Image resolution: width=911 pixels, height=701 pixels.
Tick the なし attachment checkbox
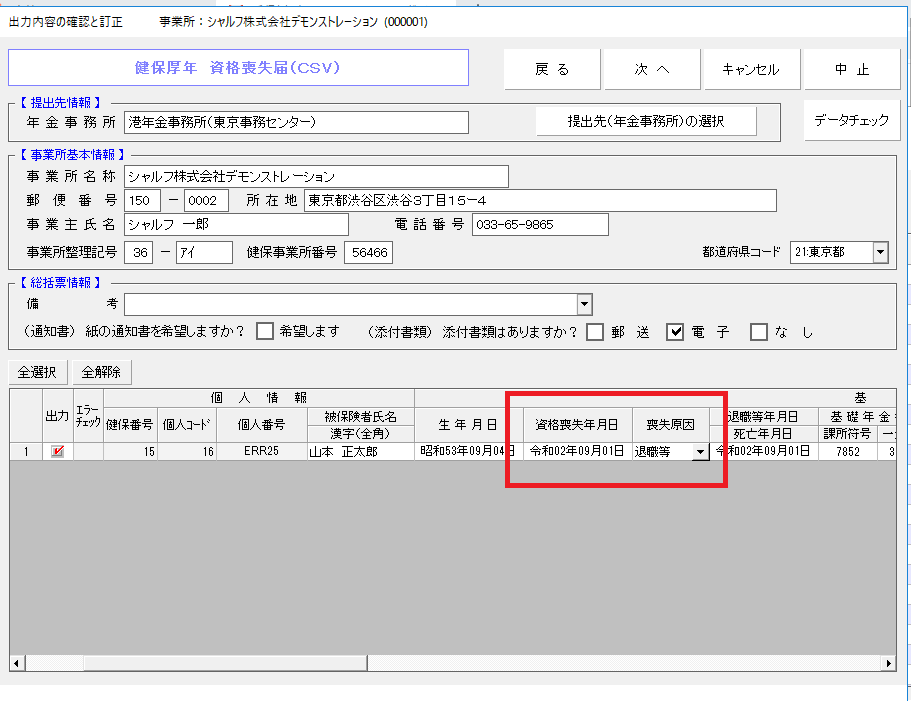(759, 332)
